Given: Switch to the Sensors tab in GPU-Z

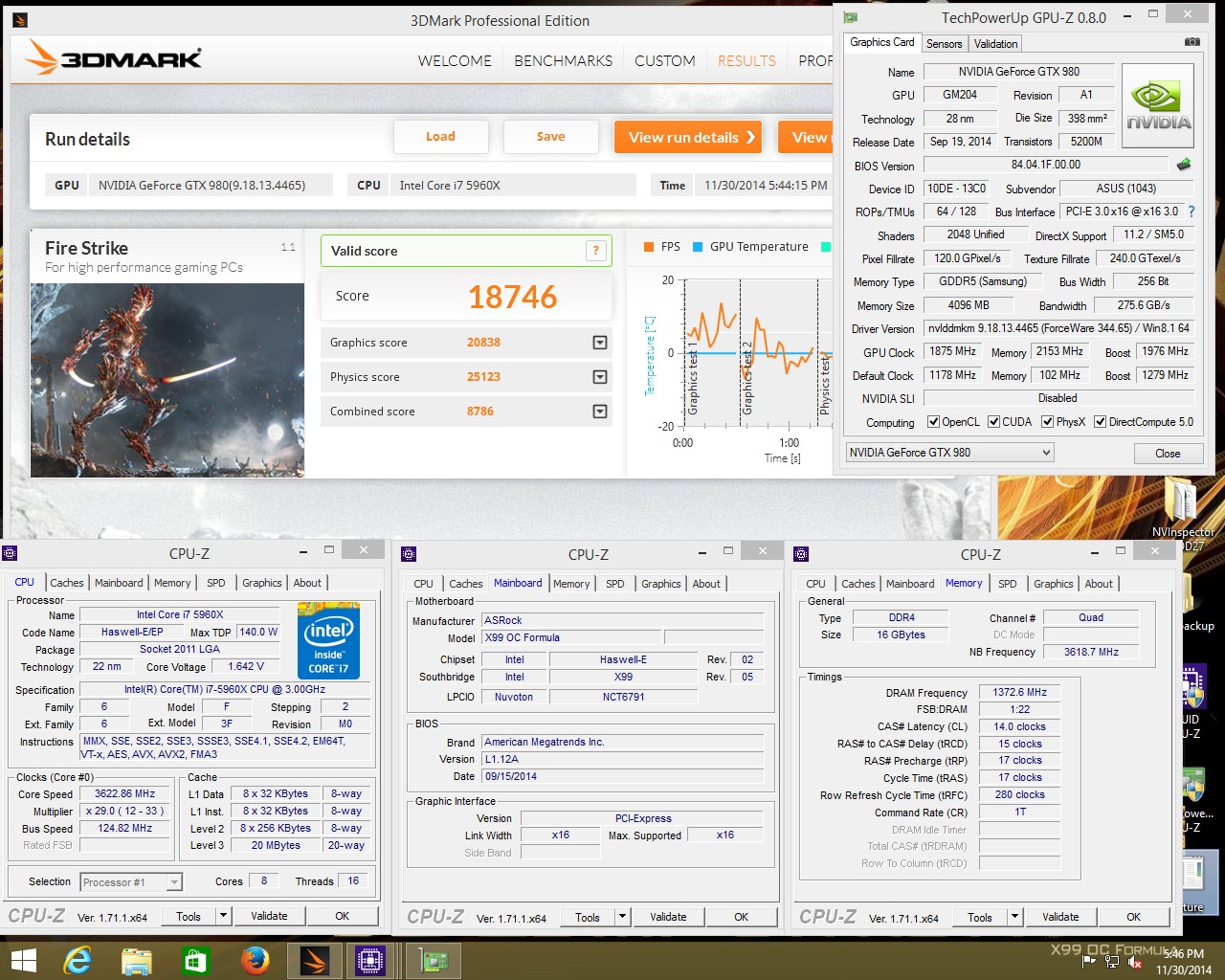Looking at the screenshot, I should click(944, 44).
